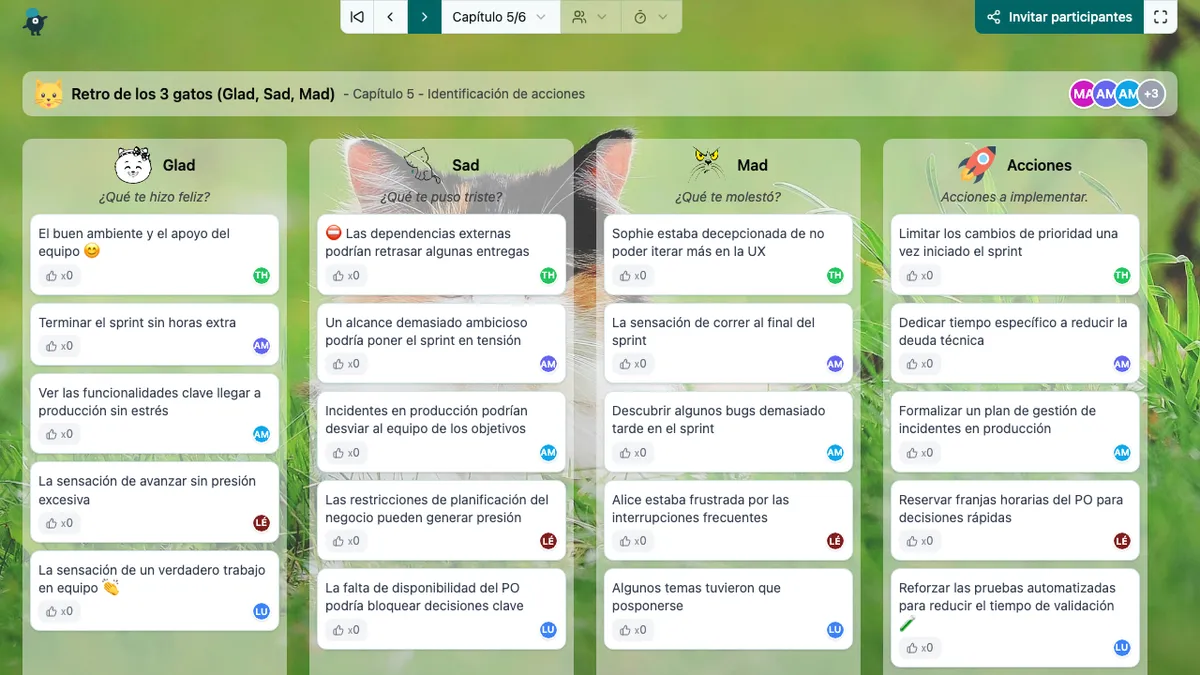Click the red LÉ avatar on 'Alice estaba frustrada' card

[x=835, y=541]
